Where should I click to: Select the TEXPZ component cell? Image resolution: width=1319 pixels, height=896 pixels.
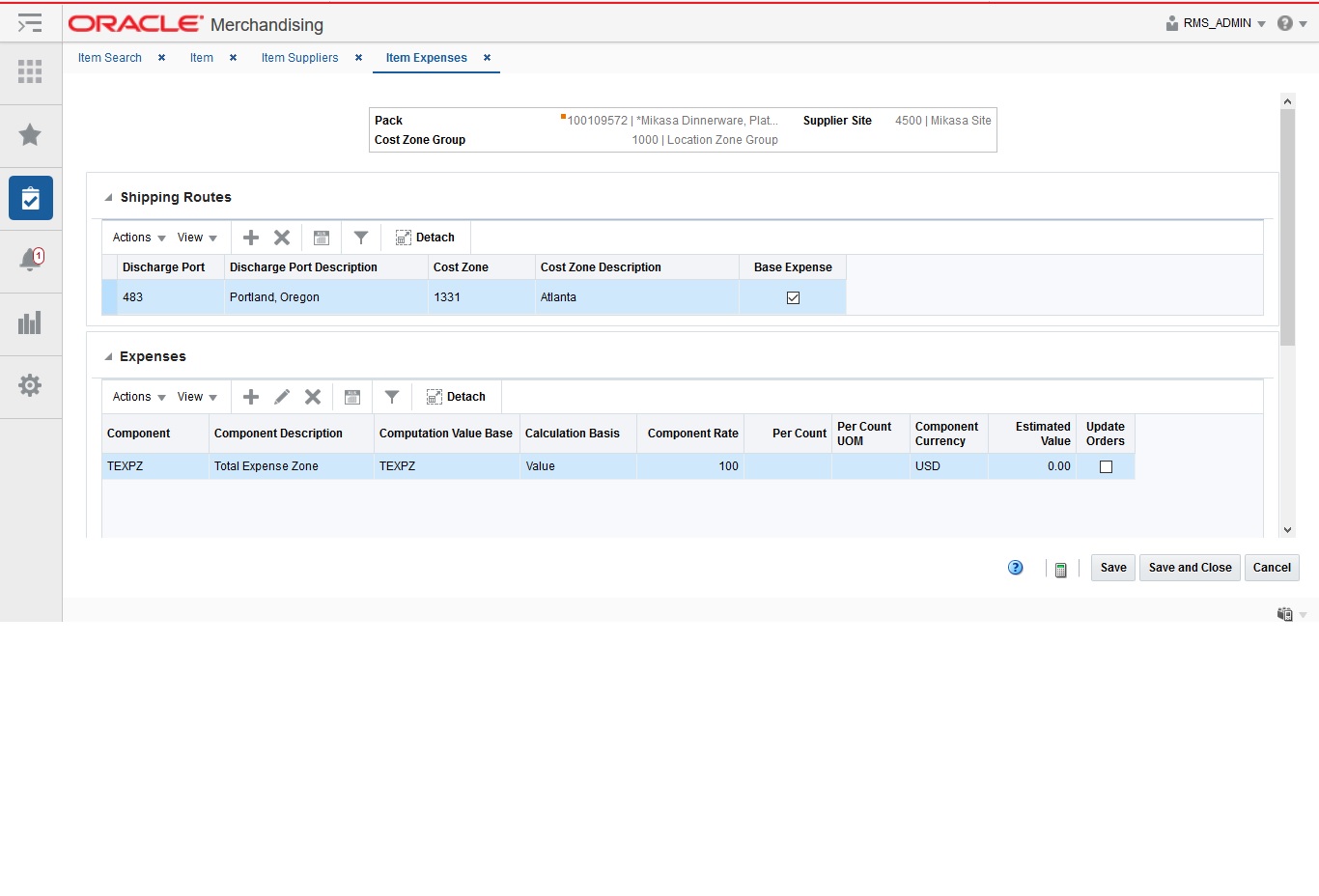click(155, 466)
